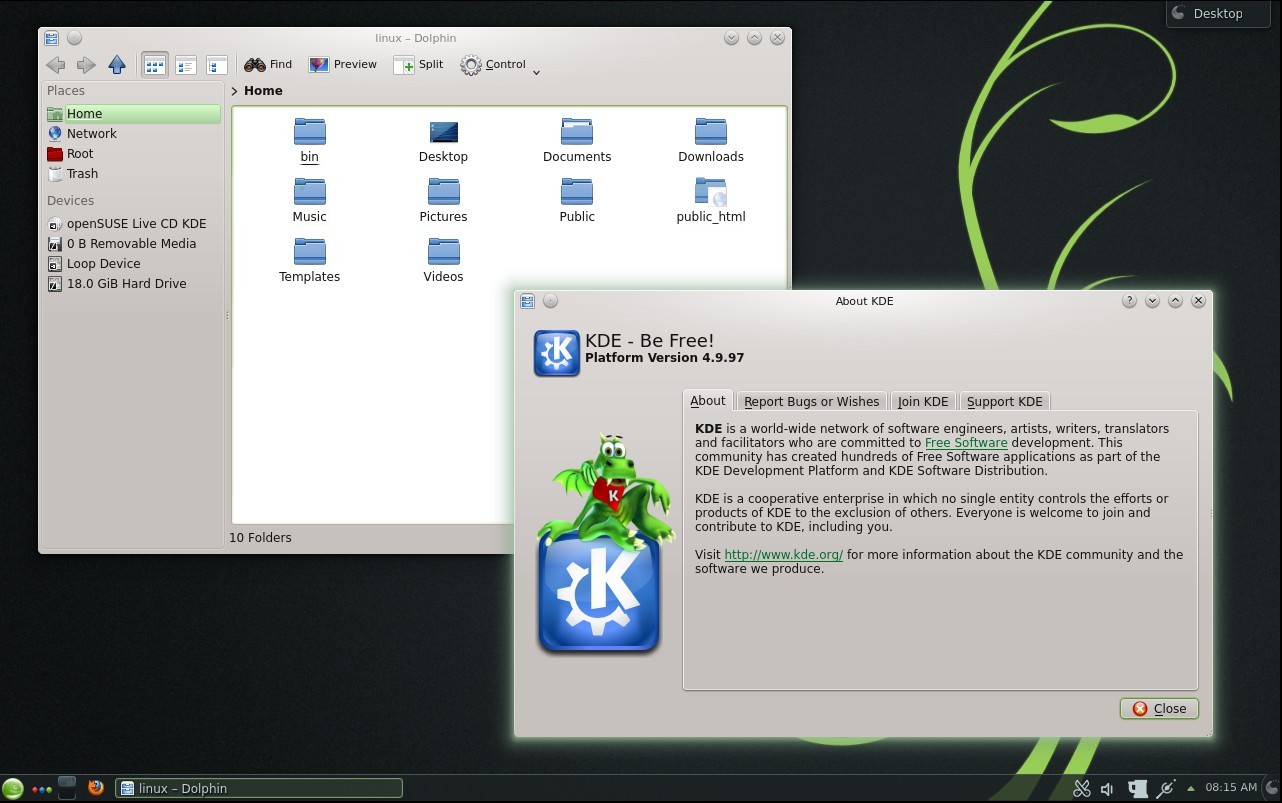Screen dimensions: 1282x803
Task: Open About KDE window menu icon
Action: tap(527, 301)
